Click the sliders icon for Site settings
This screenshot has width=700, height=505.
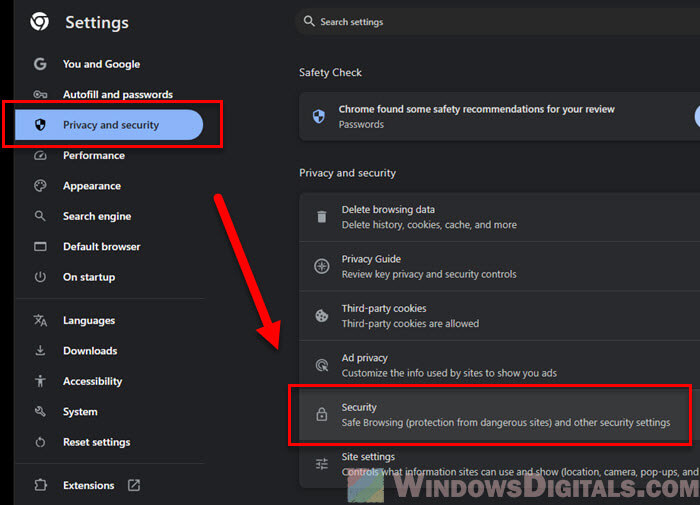point(321,464)
